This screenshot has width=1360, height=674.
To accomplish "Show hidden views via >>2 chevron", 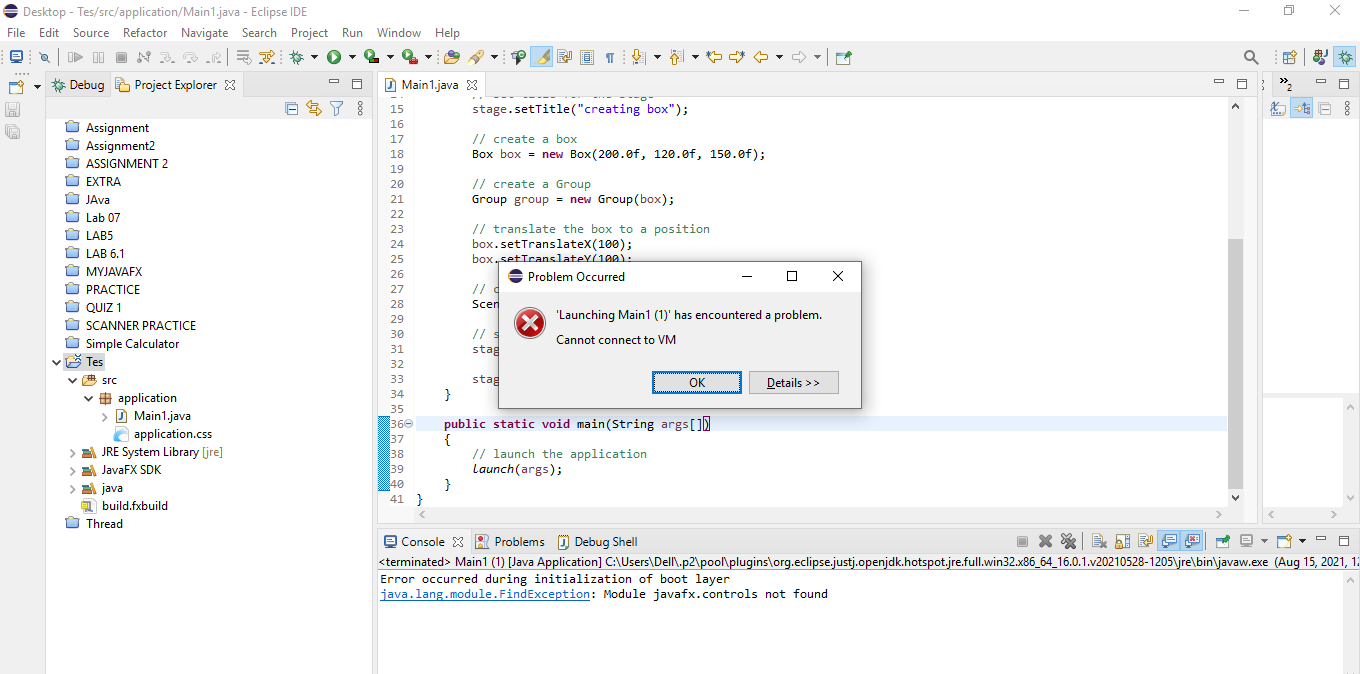I will 1287,85.
